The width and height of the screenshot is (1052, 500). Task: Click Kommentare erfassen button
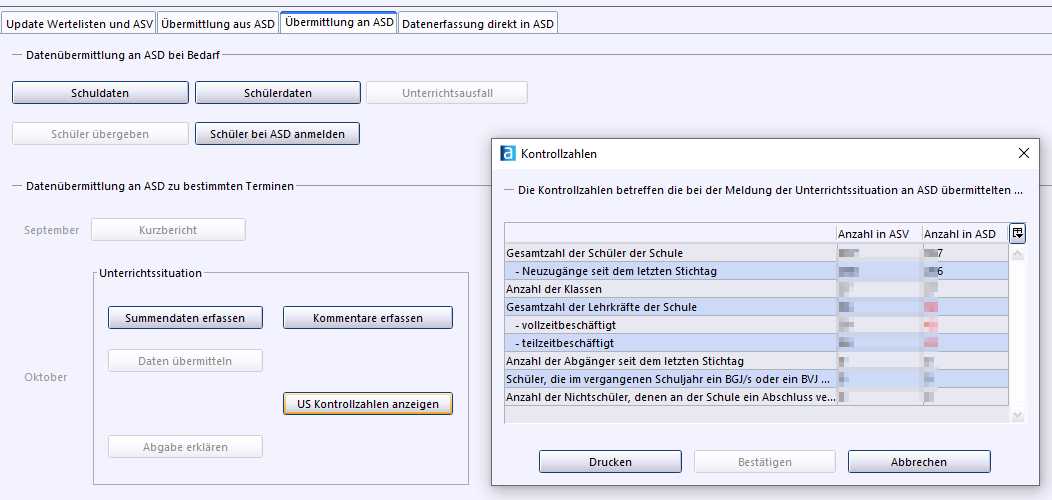[x=368, y=318]
